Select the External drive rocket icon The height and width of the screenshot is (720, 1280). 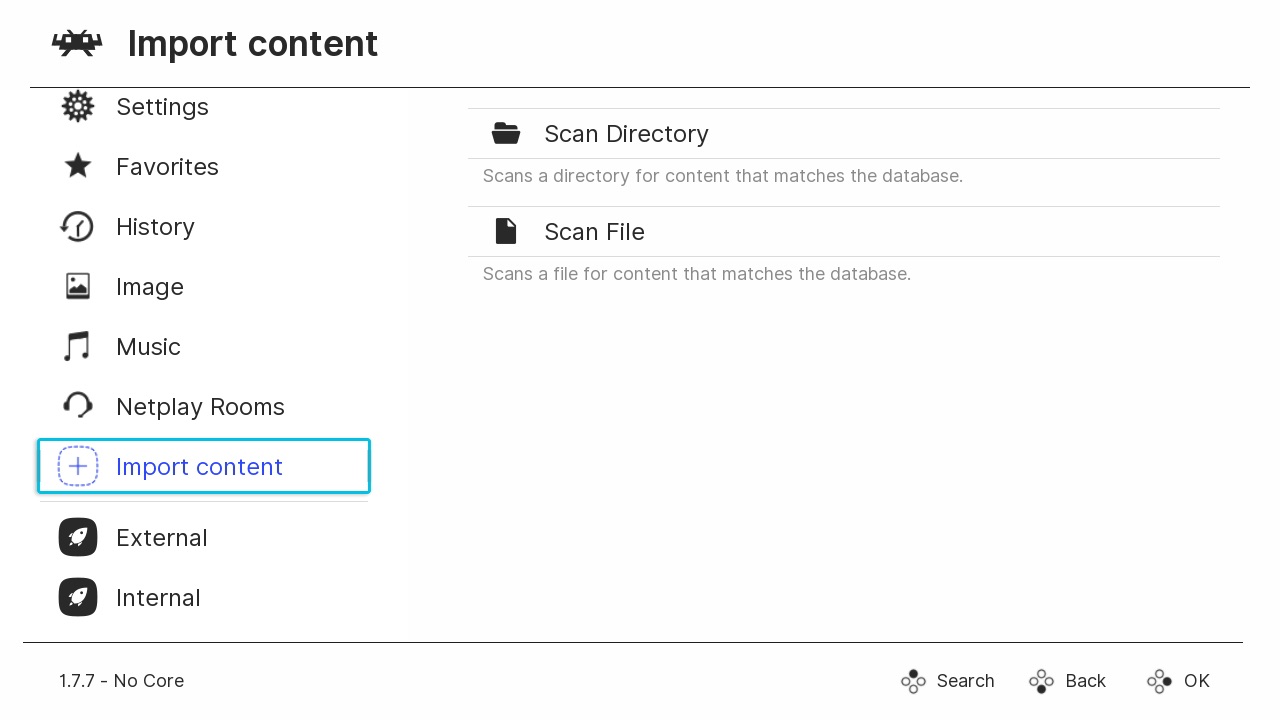78,537
